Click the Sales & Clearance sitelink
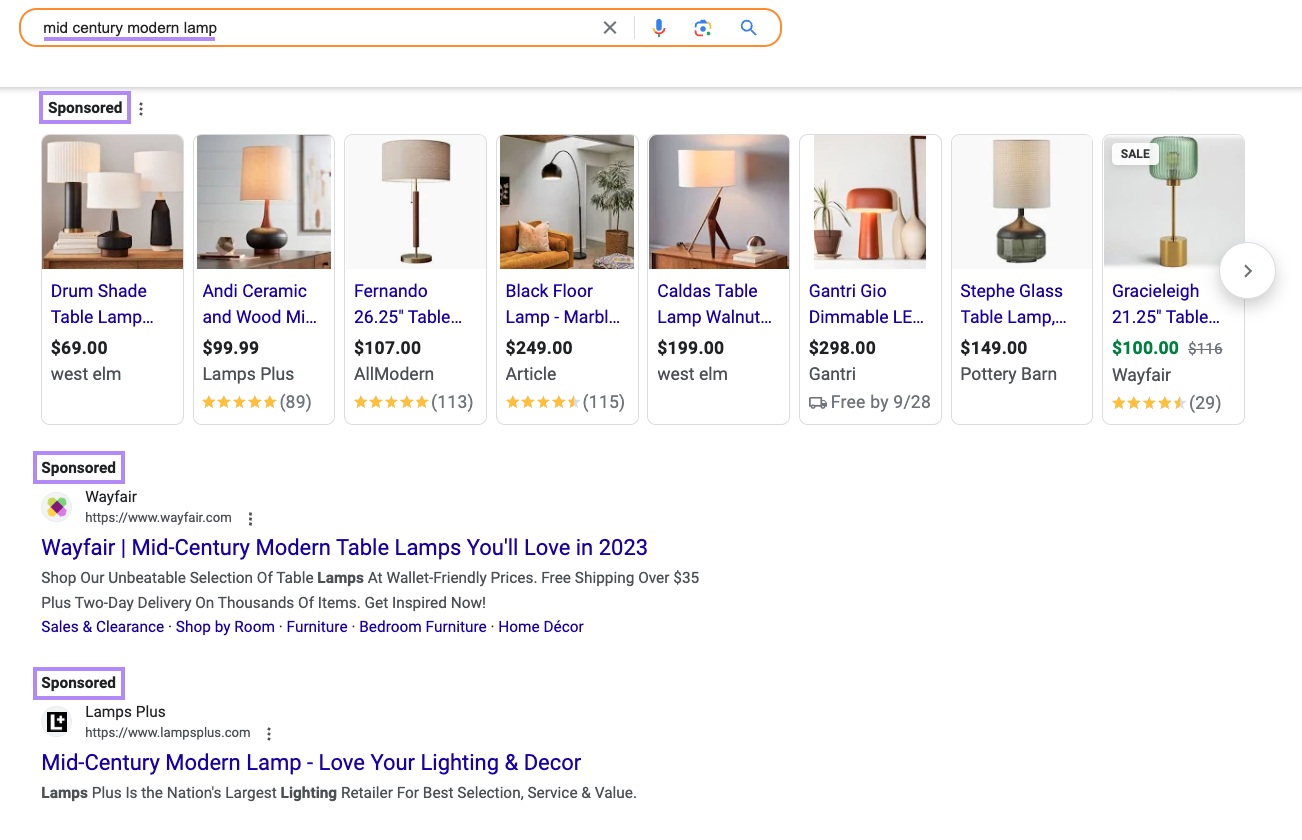1302x840 pixels. (102, 626)
